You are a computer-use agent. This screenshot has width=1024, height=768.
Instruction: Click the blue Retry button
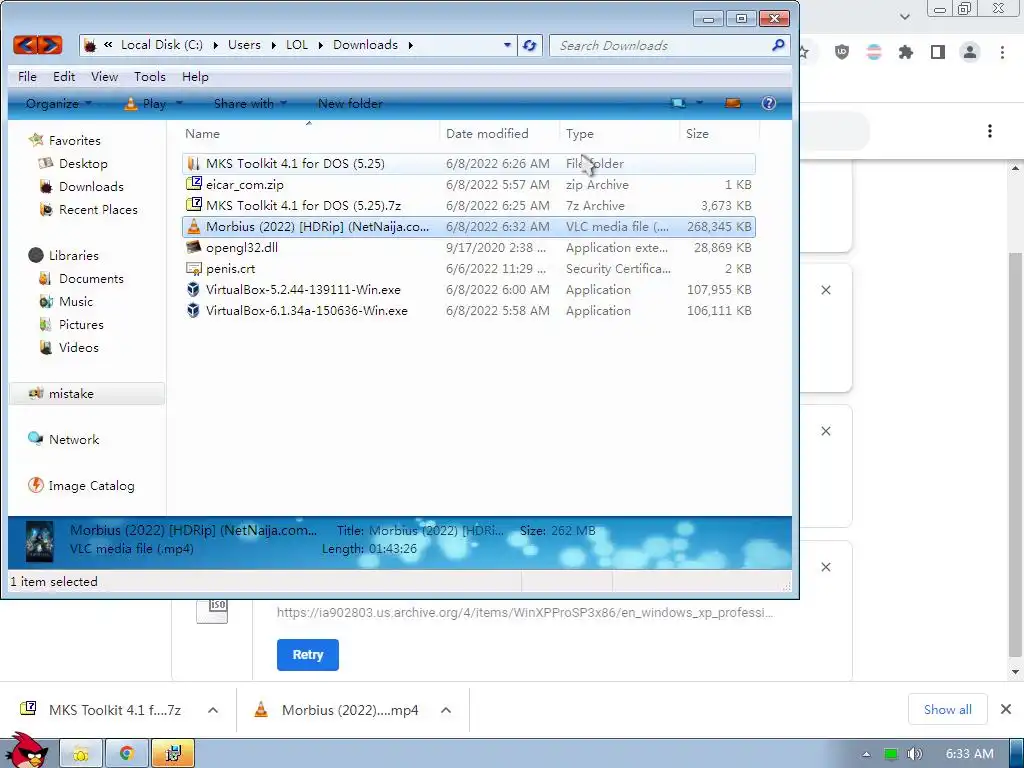tap(308, 655)
